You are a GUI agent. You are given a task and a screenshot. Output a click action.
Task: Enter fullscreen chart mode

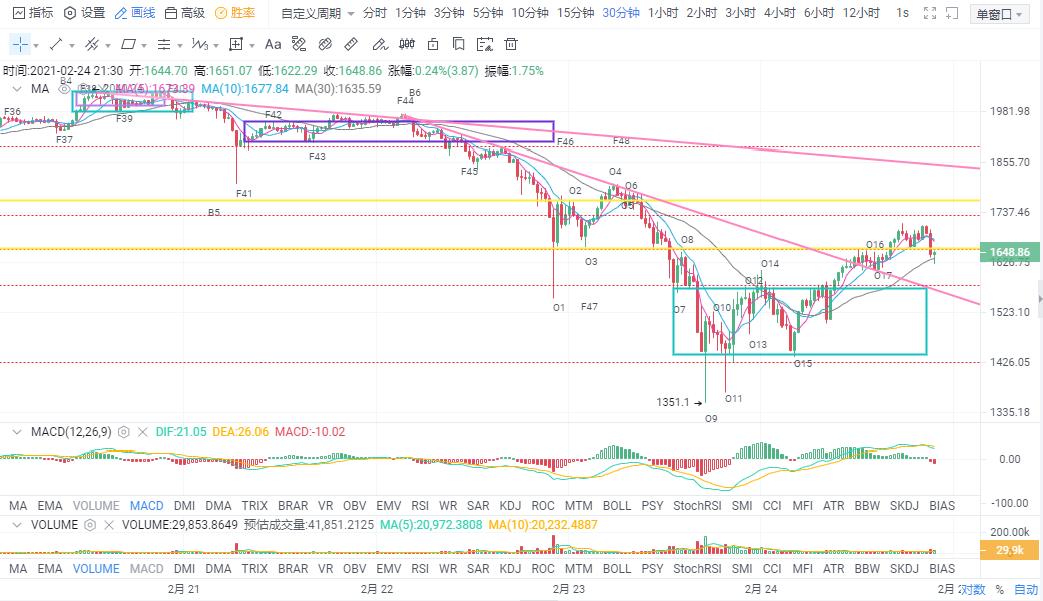tap(931, 13)
